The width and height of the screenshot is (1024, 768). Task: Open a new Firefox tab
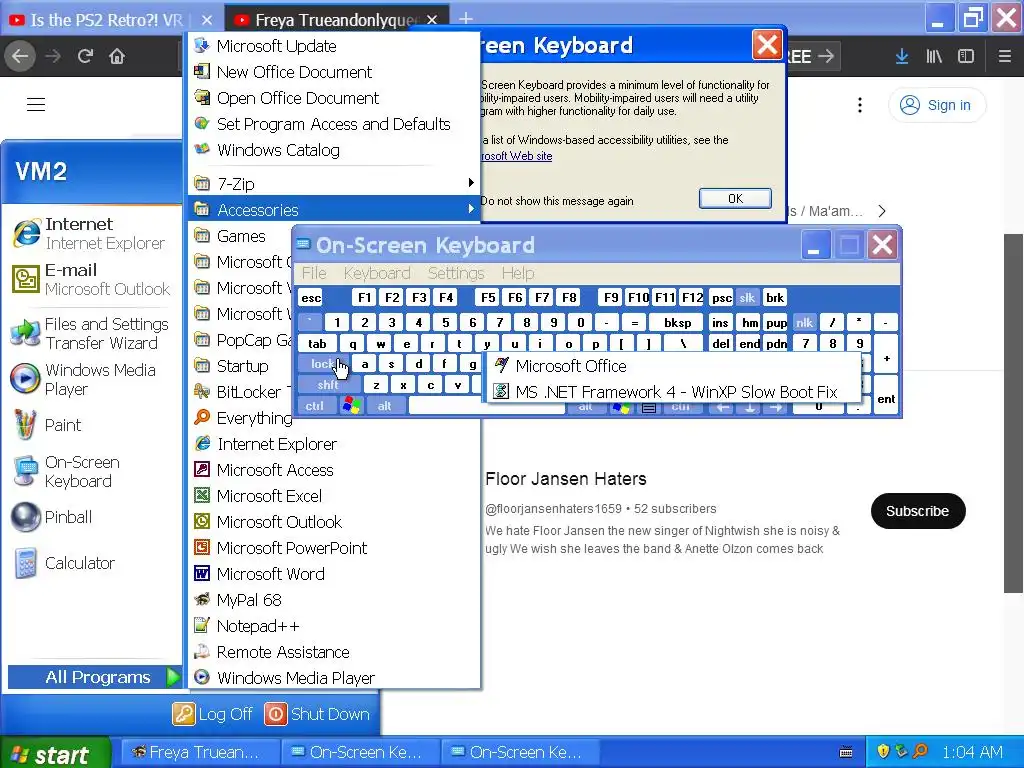(465, 19)
